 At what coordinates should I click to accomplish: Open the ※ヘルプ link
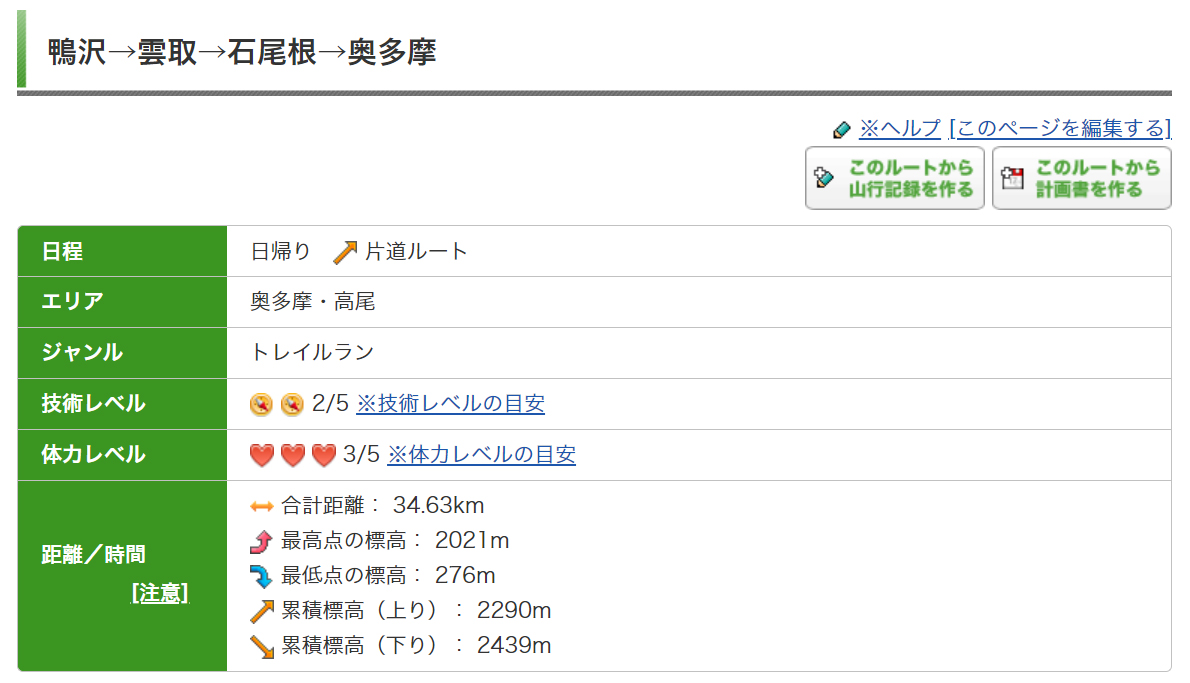pyautogui.click(x=900, y=128)
